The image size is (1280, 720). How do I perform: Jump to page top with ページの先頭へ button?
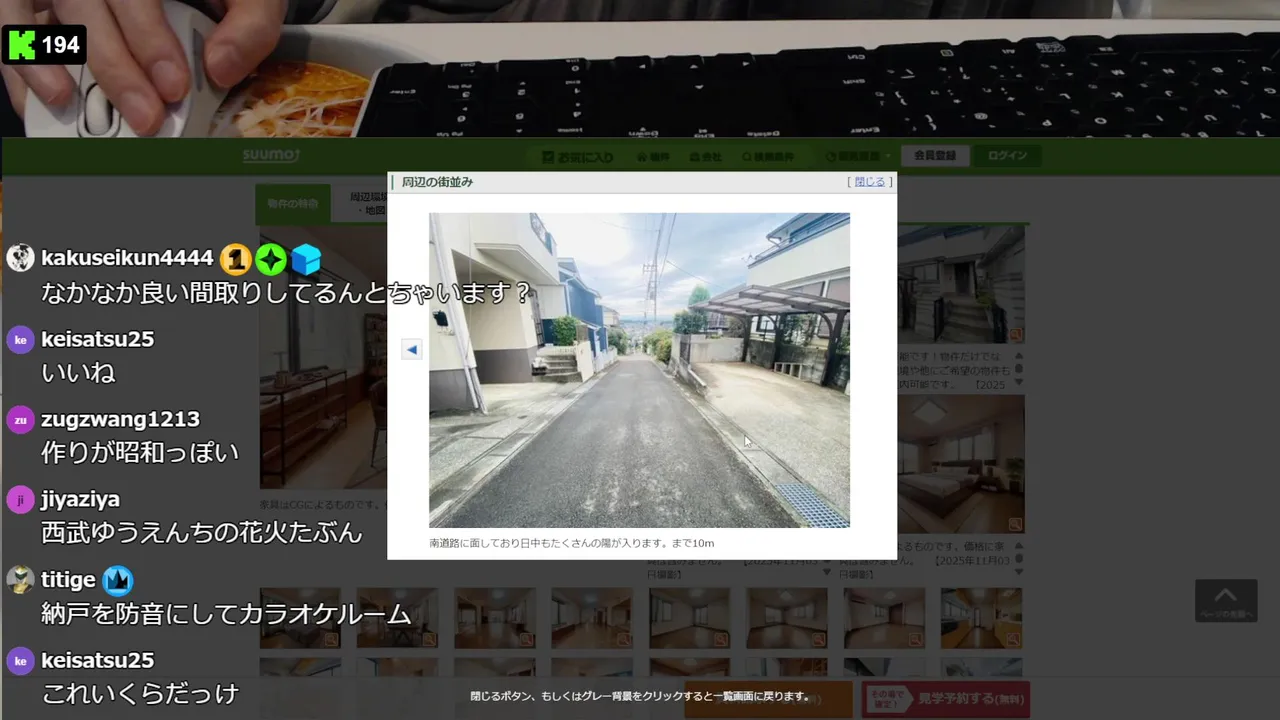pos(1225,601)
